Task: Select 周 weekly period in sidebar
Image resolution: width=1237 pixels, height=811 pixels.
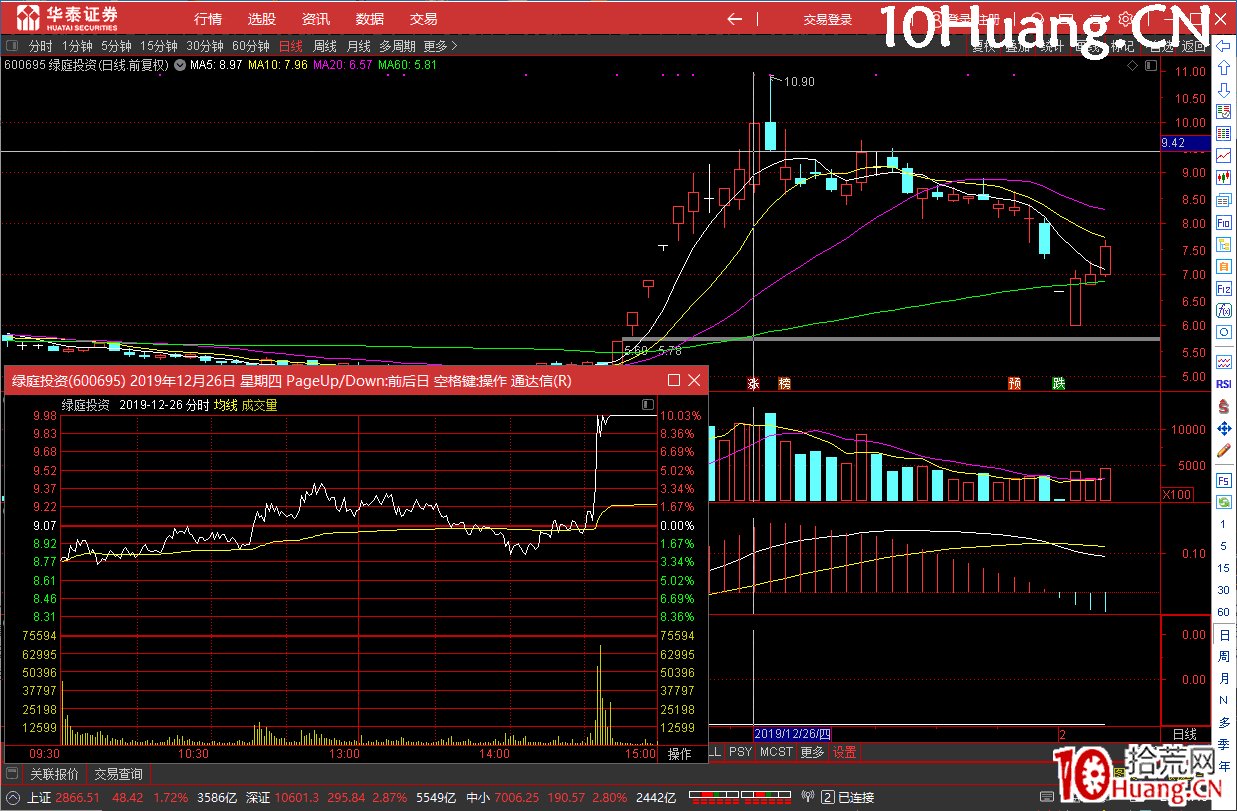Action: click(1223, 657)
